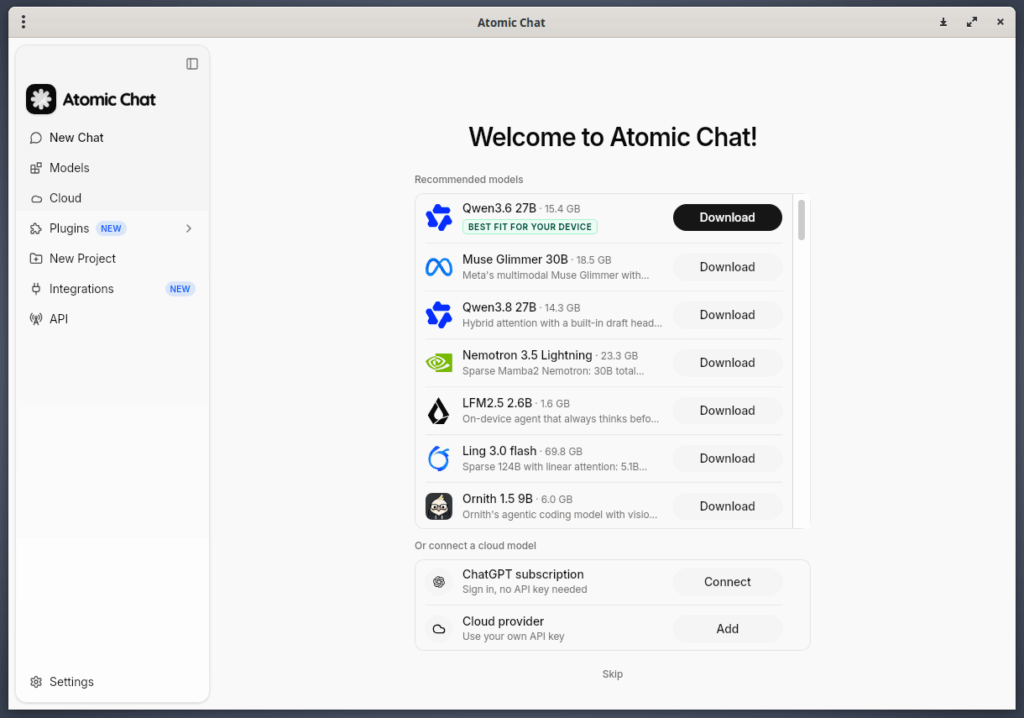Expand the Plugins submenu chevron
The height and width of the screenshot is (718, 1024).
189,229
